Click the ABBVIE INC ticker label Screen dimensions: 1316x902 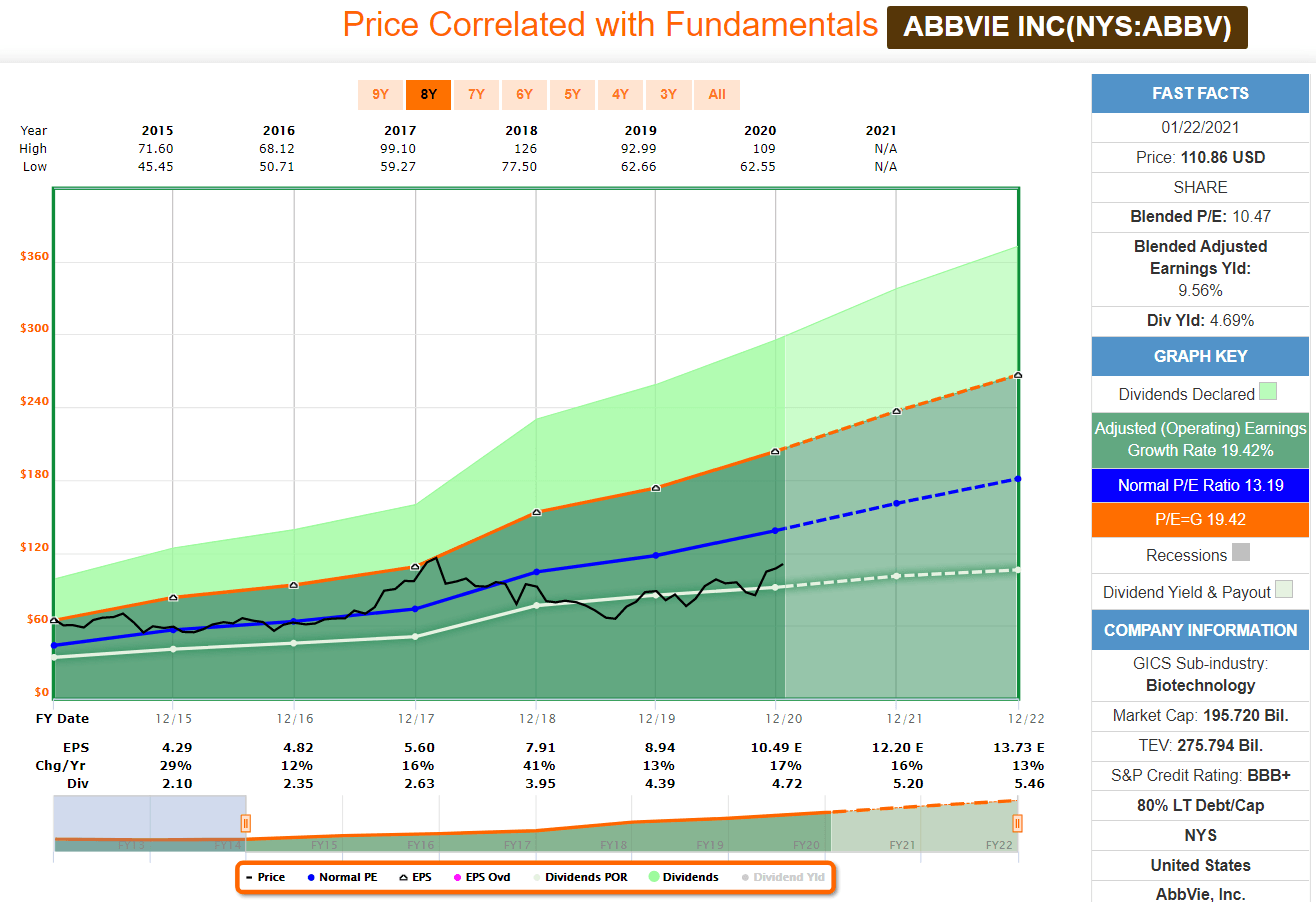(x=1067, y=27)
